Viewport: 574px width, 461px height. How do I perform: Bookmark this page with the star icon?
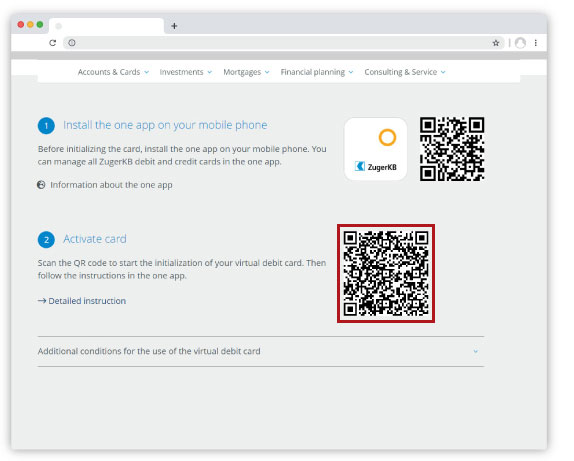point(496,43)
